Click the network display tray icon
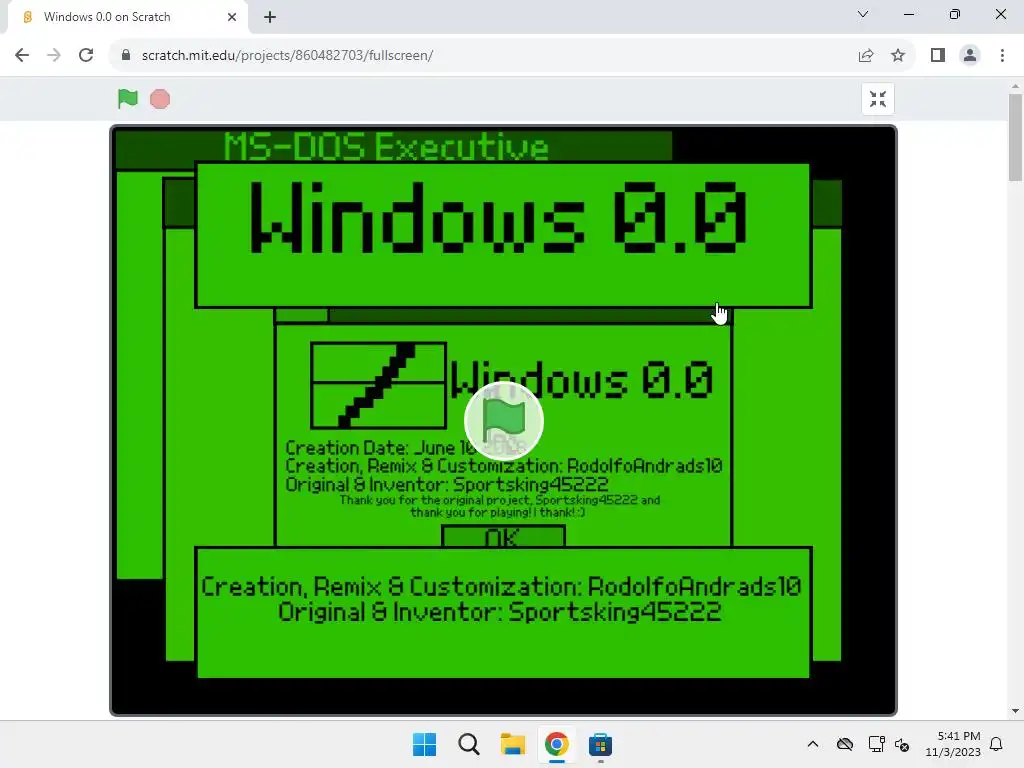1024x768 pixels. coord(876,744)
